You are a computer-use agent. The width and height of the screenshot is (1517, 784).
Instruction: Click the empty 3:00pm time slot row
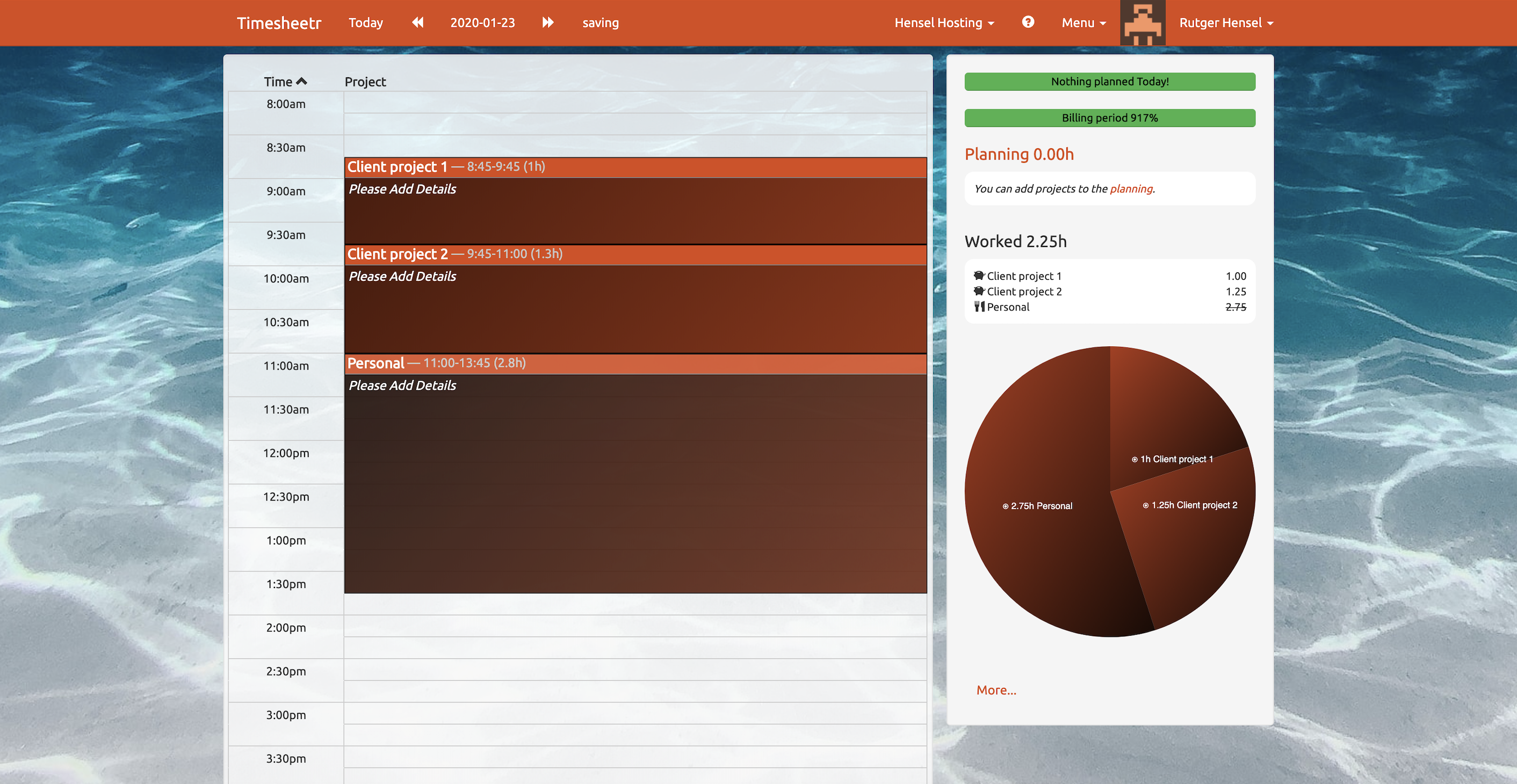635,713
